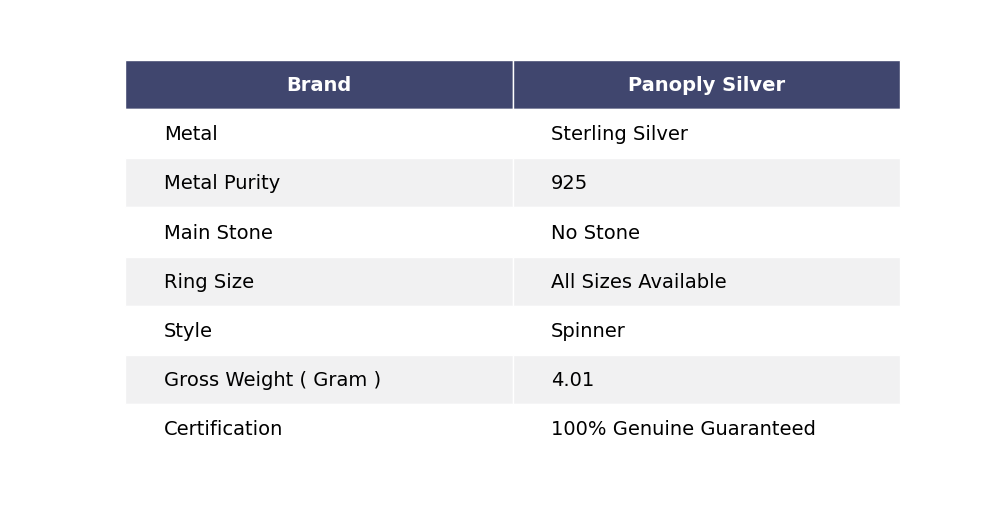
Task: Click the 925 purity value
Action: (569, 183)
